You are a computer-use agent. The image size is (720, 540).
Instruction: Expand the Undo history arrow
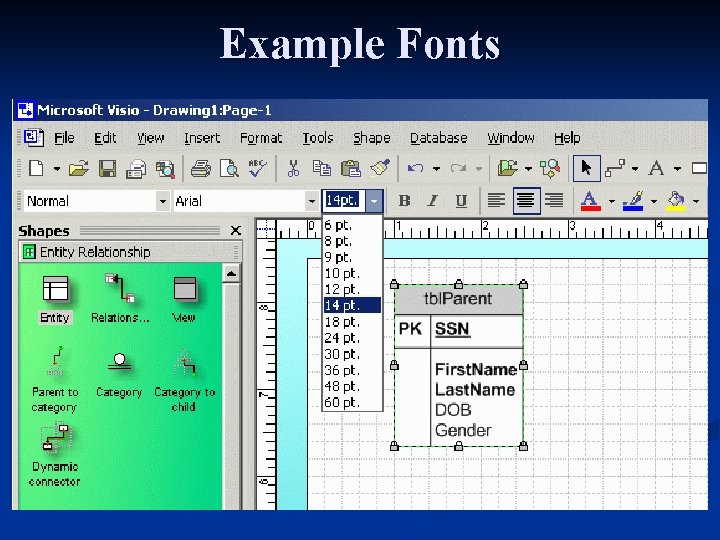[x=436, y=169]
